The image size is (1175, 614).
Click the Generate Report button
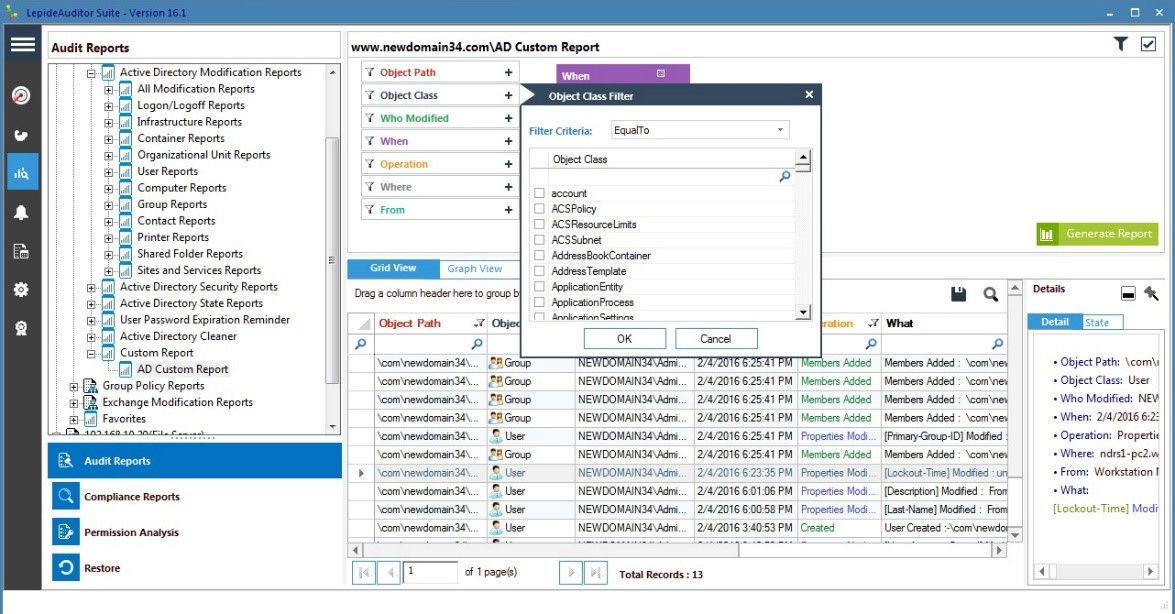pos(1097,234)
